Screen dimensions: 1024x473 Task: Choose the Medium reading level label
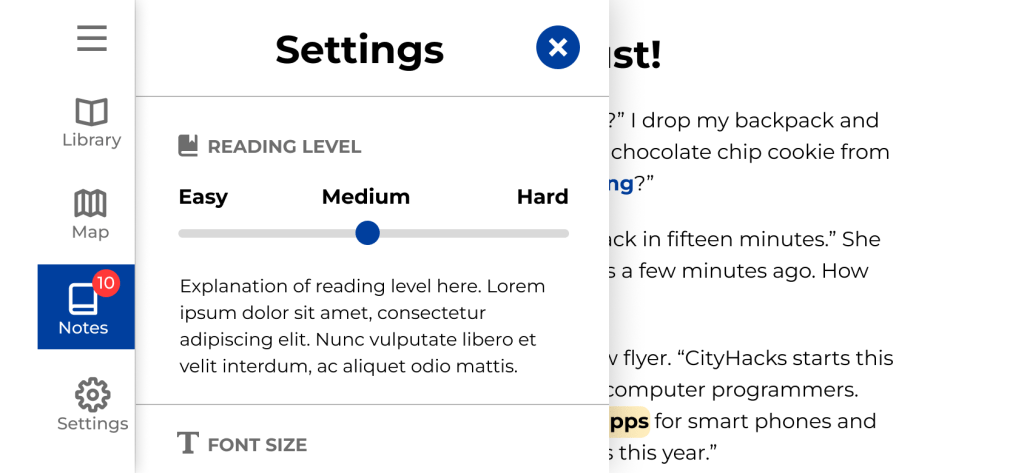pyautogui.click(x=365, y=197)
